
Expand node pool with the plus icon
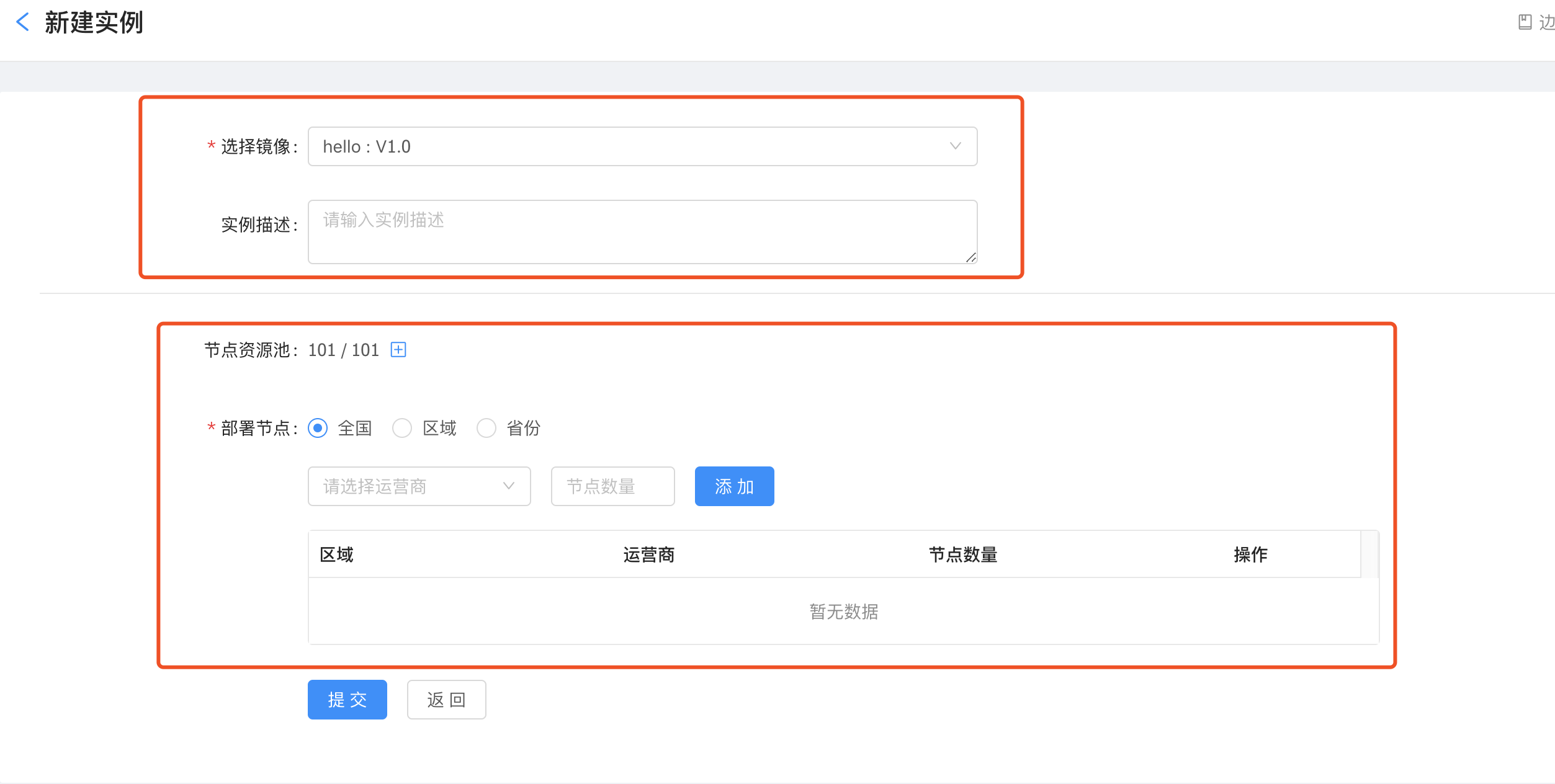tap(398, 350)
